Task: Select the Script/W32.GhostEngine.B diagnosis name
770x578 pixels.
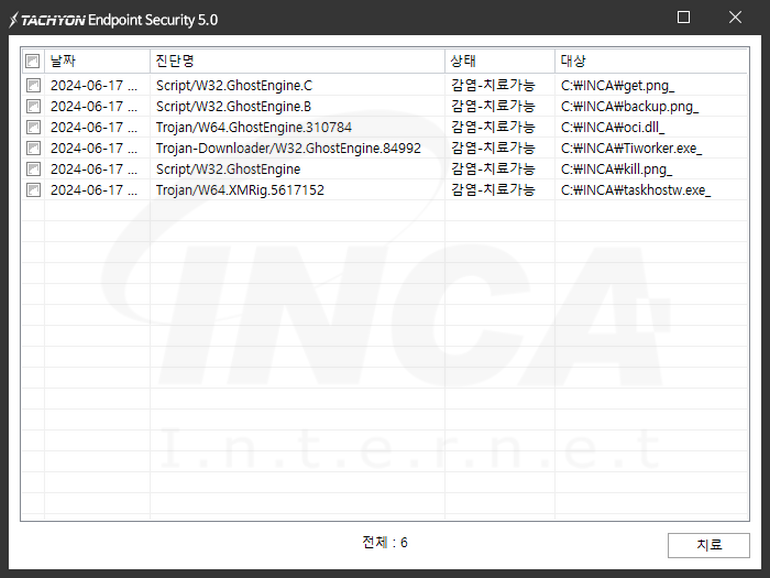Action: tap(234, 106)
